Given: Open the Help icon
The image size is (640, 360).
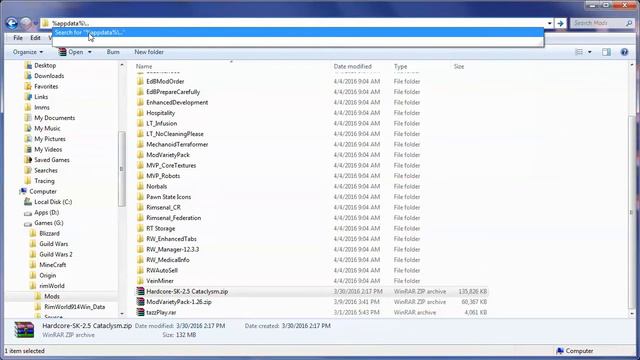Looking at the screenshot, I should point(624,52).
